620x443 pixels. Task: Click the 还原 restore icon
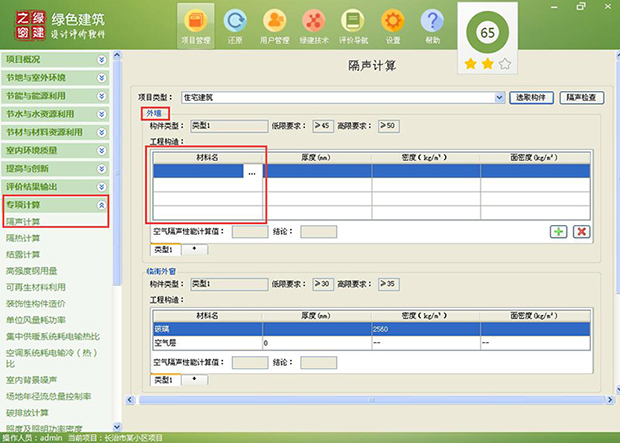pyautogui.click(x=235, y=27)
